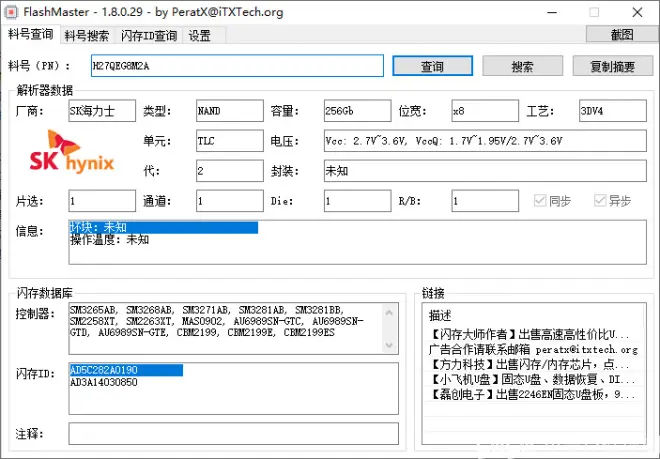Select flash ID AD3A14030850 entry
This screenshot has height=459, width=660.
(x=104, y=382)
